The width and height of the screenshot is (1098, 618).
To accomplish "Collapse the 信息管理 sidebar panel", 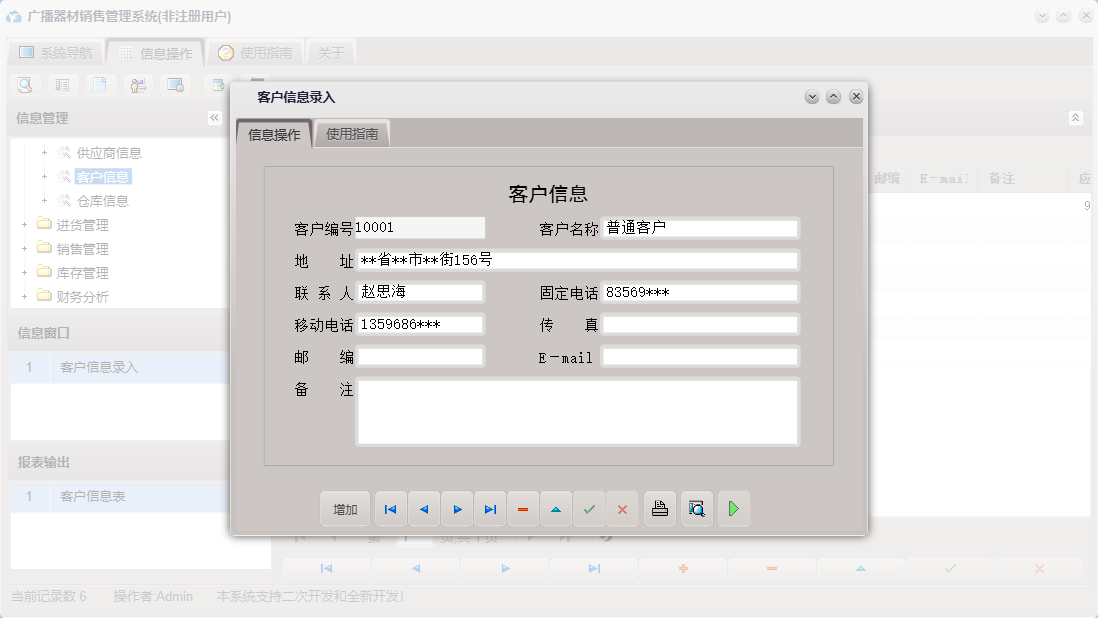I will click(214, 117).
